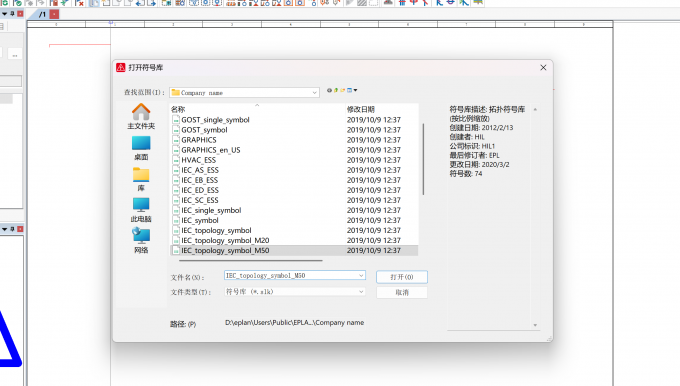
Task: Select the 此电脑 This PC shortcut
Action: click(x=141, y=210)
